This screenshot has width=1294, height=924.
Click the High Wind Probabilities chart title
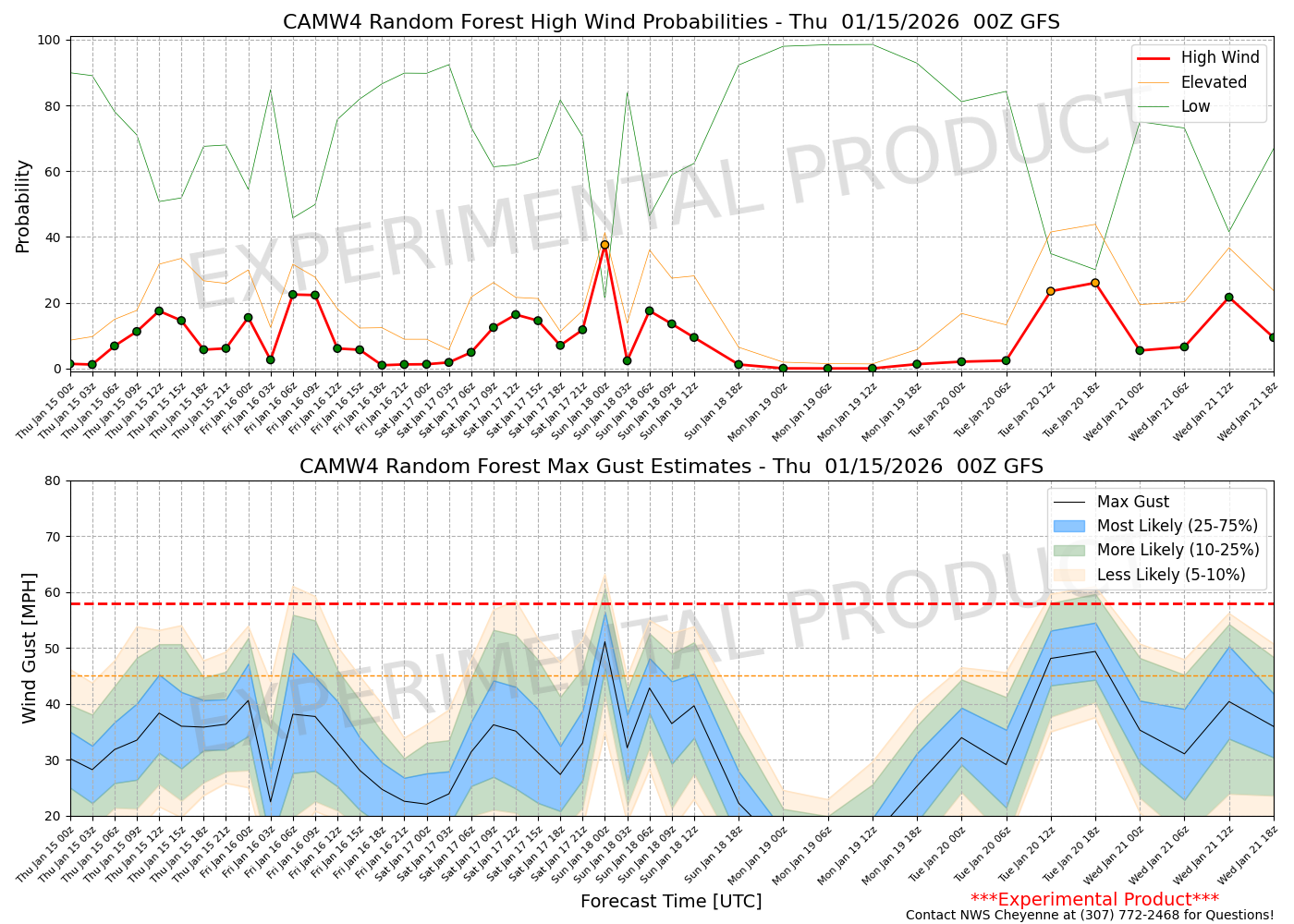click(x=671, y=22)
